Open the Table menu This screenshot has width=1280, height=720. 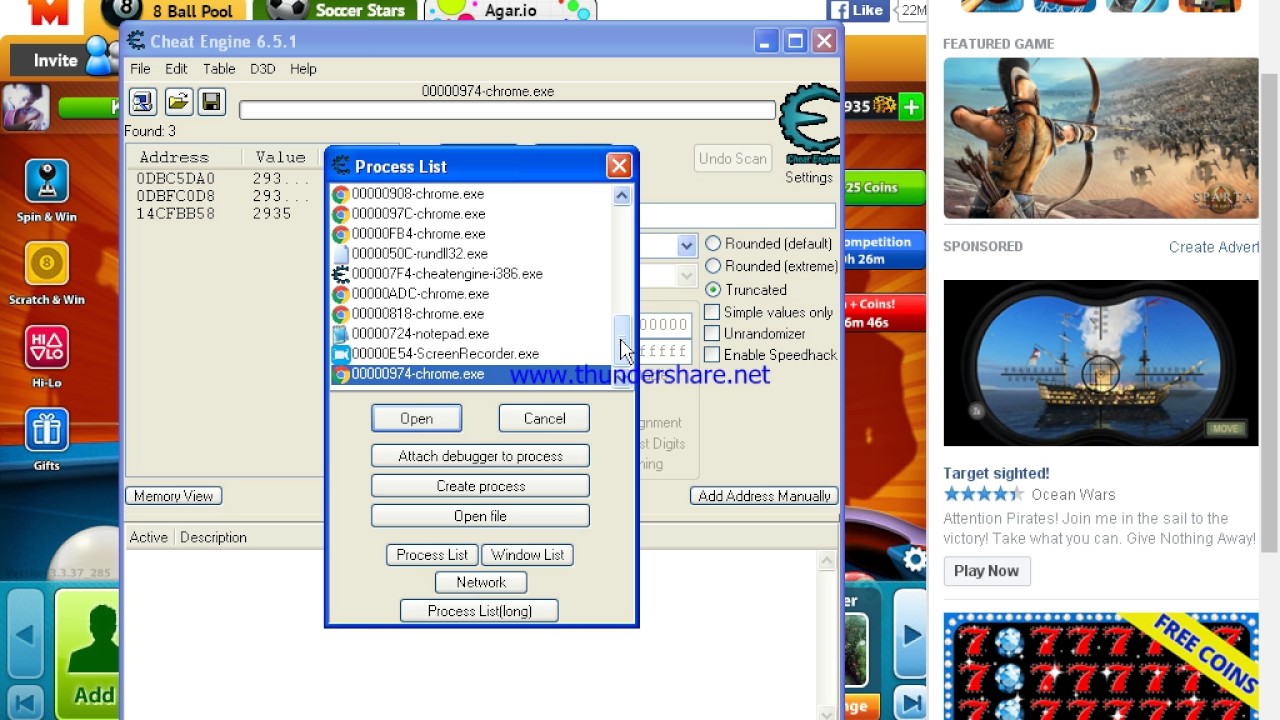tap(219, 69)
